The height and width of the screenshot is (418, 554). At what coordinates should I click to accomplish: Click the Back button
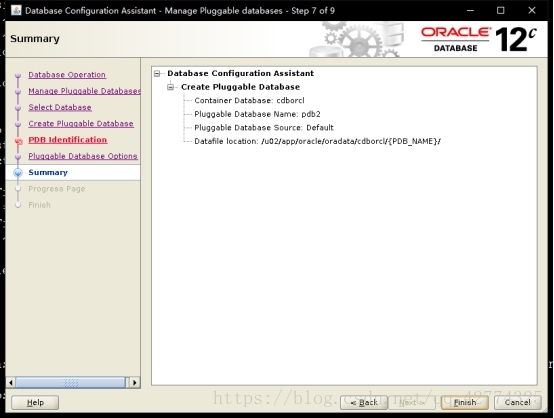click(364, 402)
